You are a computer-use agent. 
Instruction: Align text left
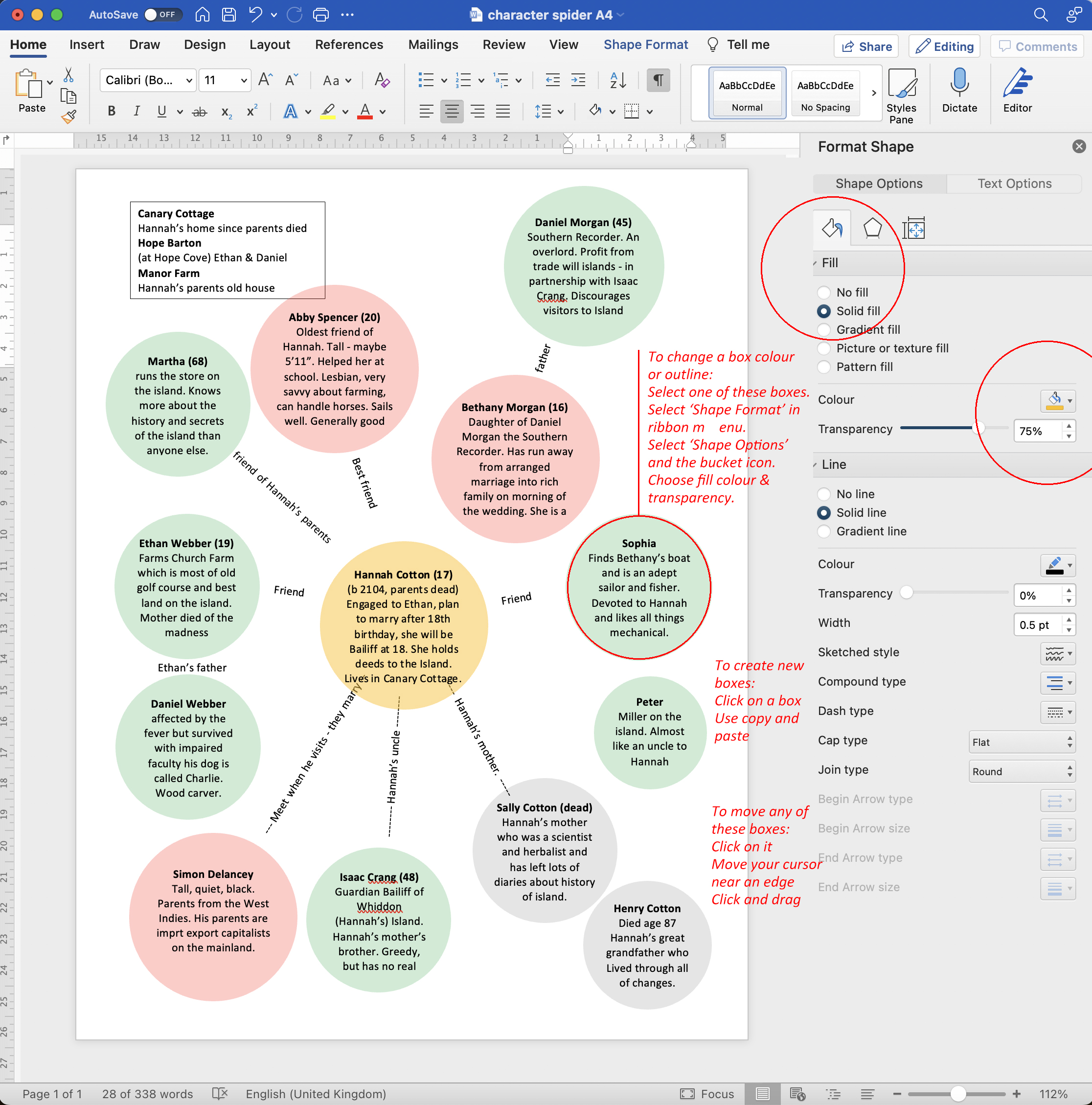pyautogui.click(x=426, y=111)
